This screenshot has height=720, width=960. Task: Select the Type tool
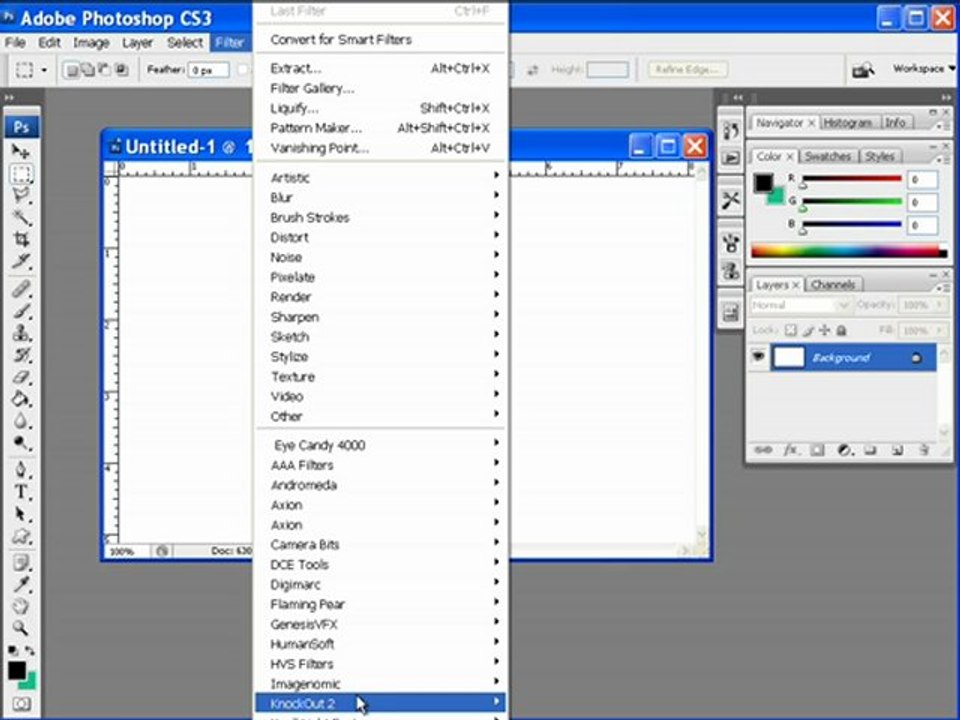click(21, 492)
